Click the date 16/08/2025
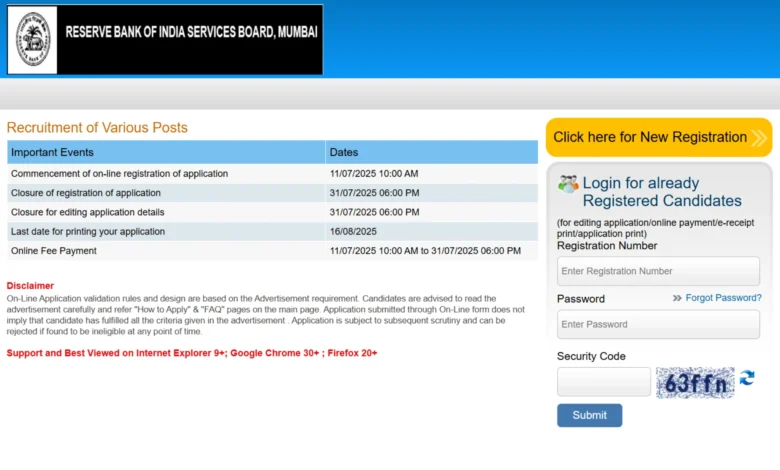The width and height of the screenshot is (780, 470). [x=353, y=232]
